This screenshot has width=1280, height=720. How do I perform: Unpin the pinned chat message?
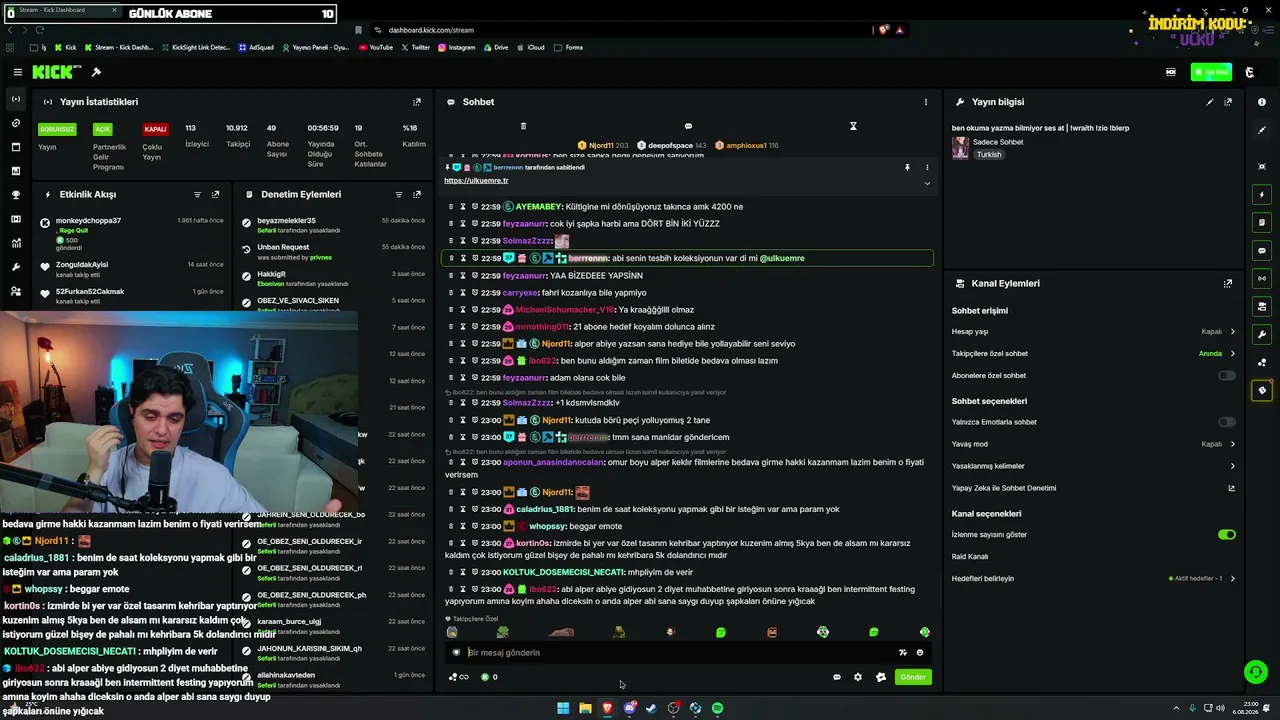point(907,167)
